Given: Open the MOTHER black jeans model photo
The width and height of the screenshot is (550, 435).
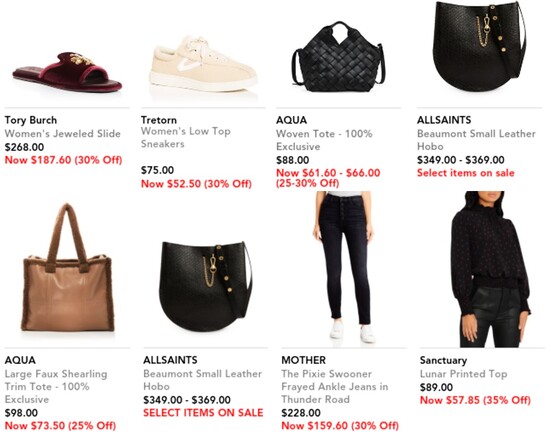Looking at the screenshot, I should tap(344, 267).
